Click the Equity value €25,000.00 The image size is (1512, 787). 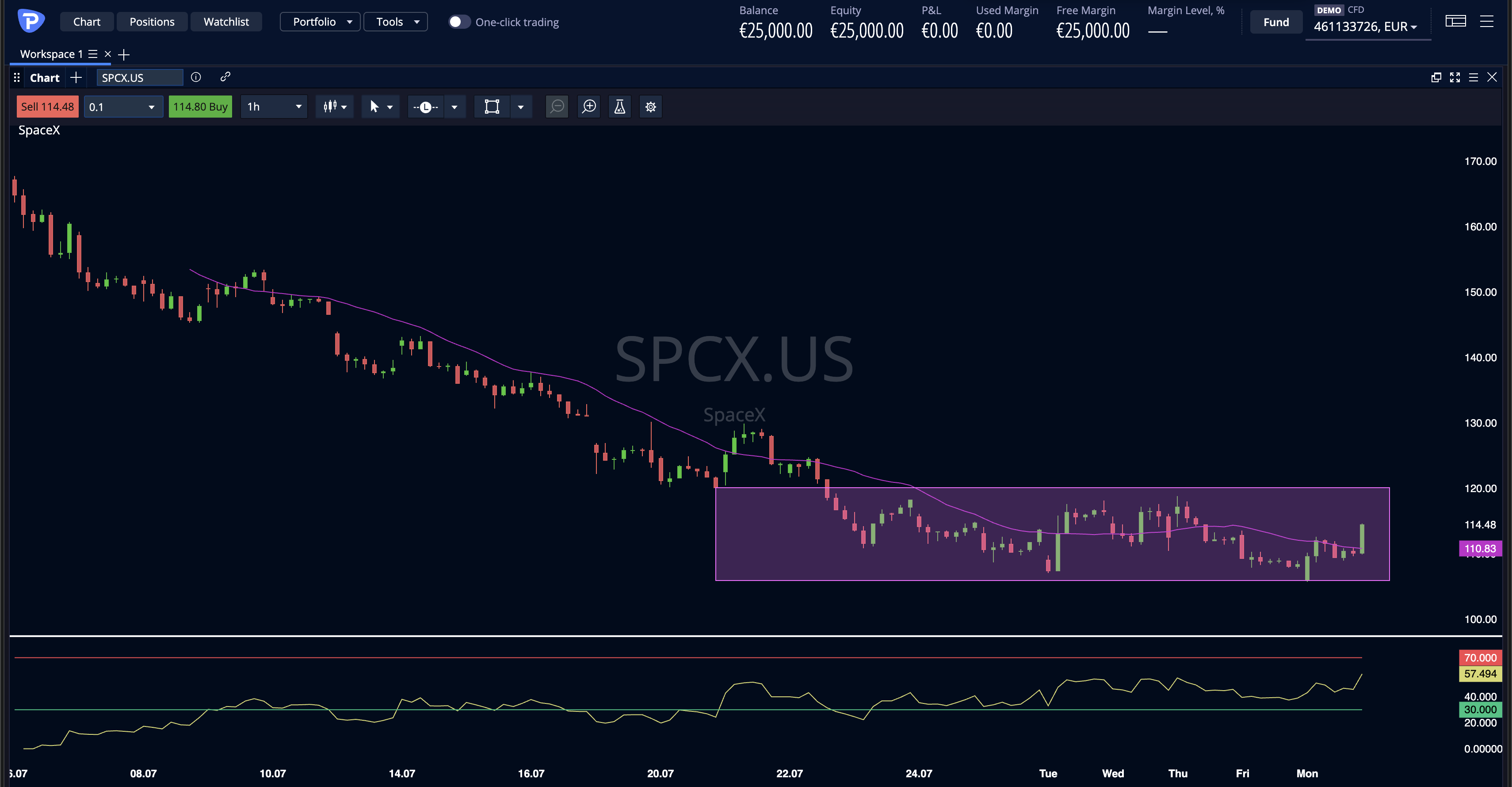point(867,31)
